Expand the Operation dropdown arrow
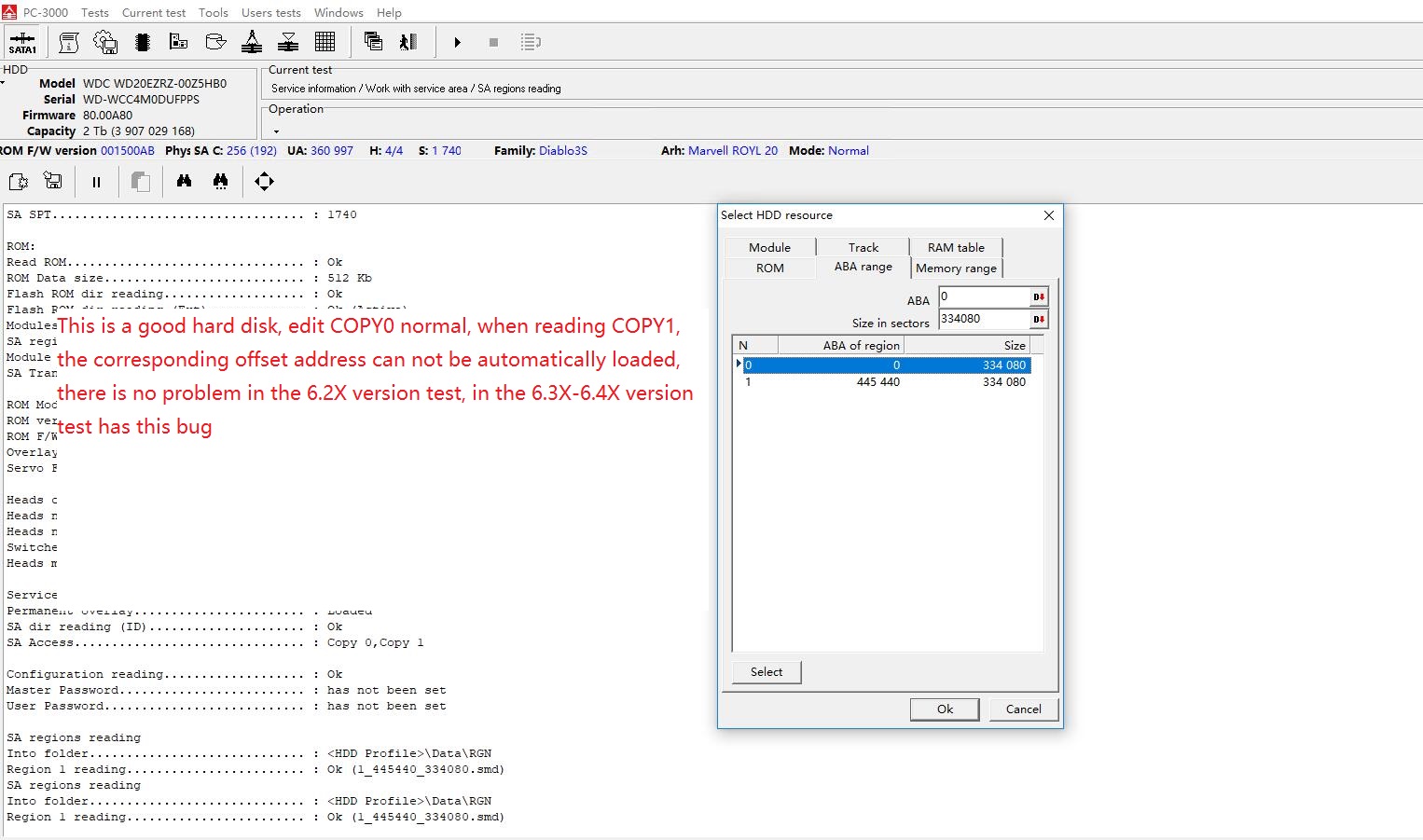Viewport: 1423px width, 840px height. (x=276, y=131)
